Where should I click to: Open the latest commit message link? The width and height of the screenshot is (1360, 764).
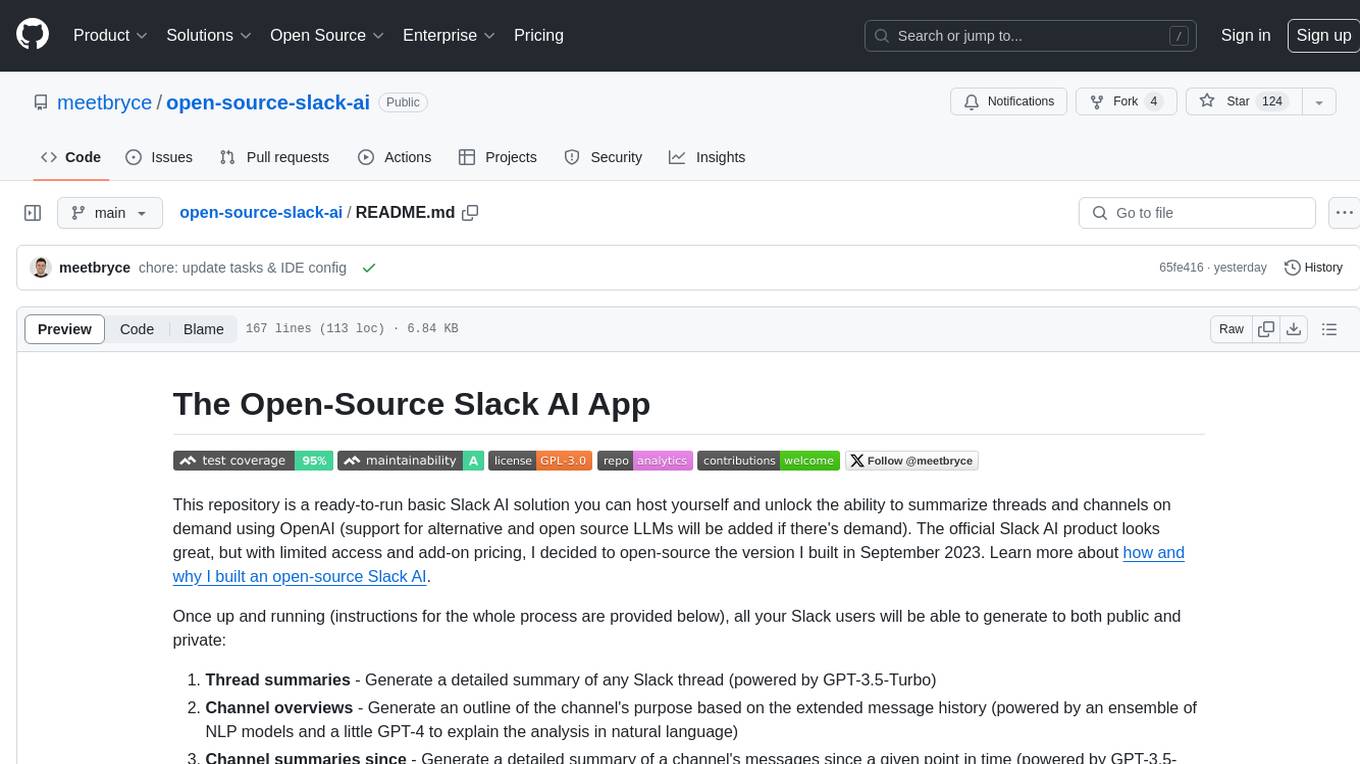242,268
